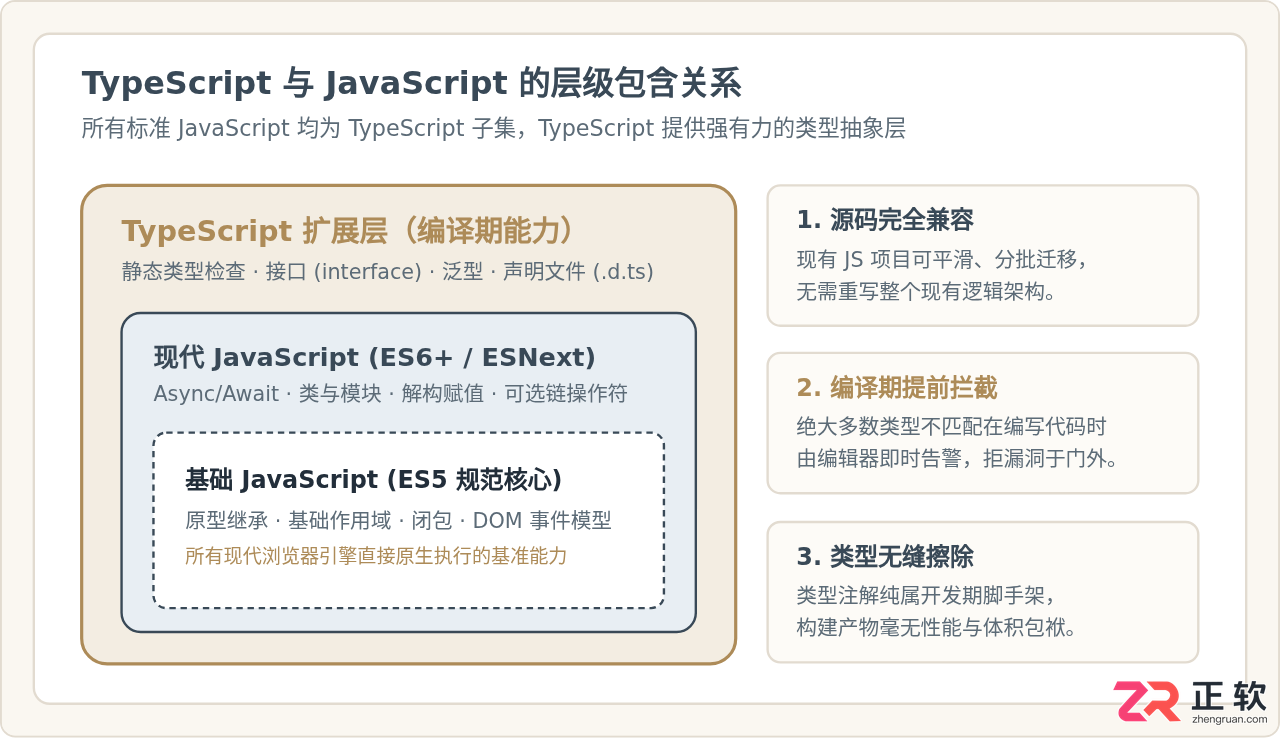Select the heading '1. 源码完全兼容'
The image size is (1280, 738).
click(885, 220)
